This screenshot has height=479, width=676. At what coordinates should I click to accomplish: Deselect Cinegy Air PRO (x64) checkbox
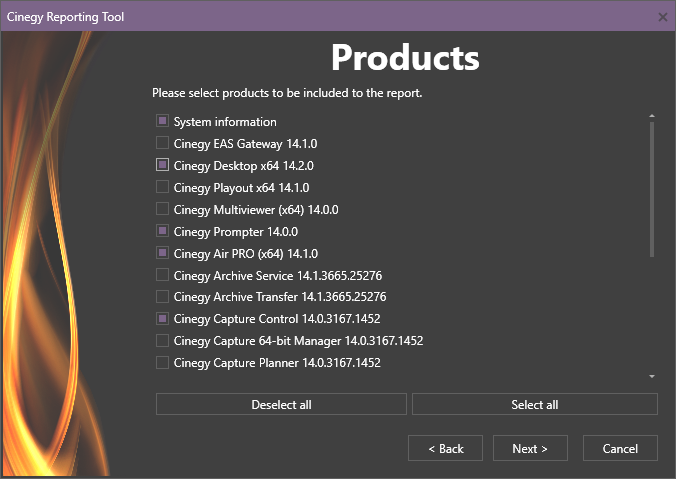pos(162,253)
